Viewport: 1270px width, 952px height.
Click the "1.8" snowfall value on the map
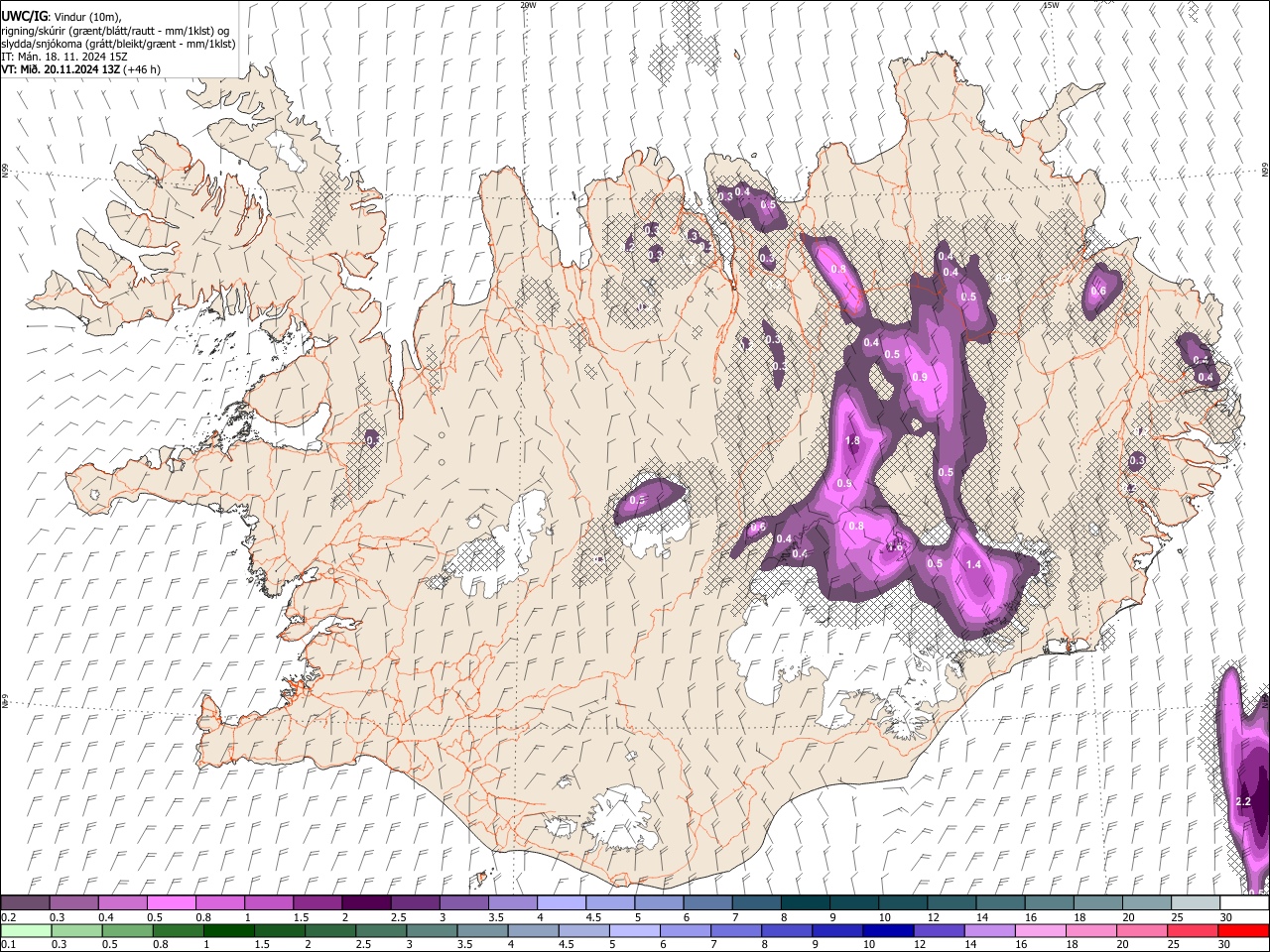coord(851,441)
